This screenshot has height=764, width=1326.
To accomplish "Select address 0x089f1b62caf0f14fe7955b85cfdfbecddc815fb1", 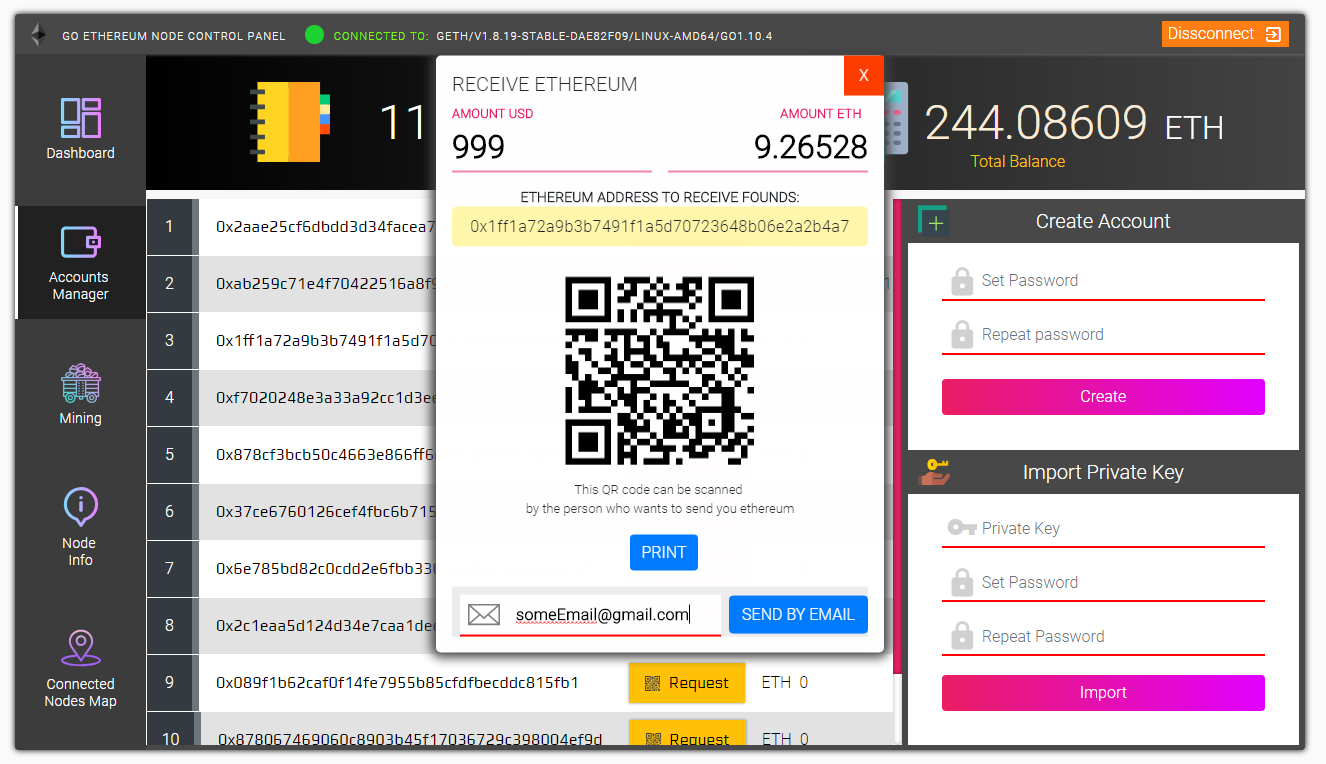I will tap(397, 683).
